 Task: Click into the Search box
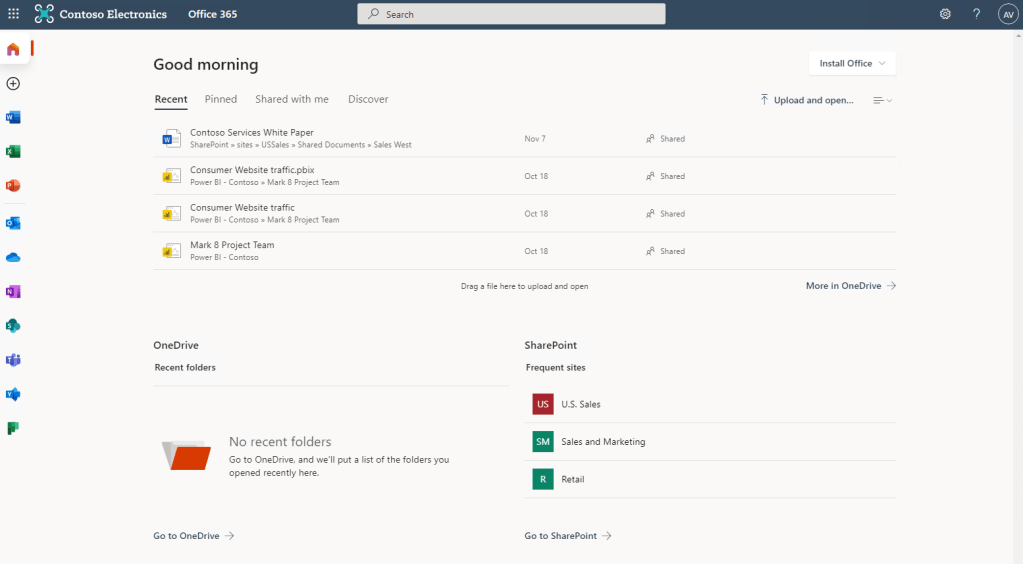[511, 14]
